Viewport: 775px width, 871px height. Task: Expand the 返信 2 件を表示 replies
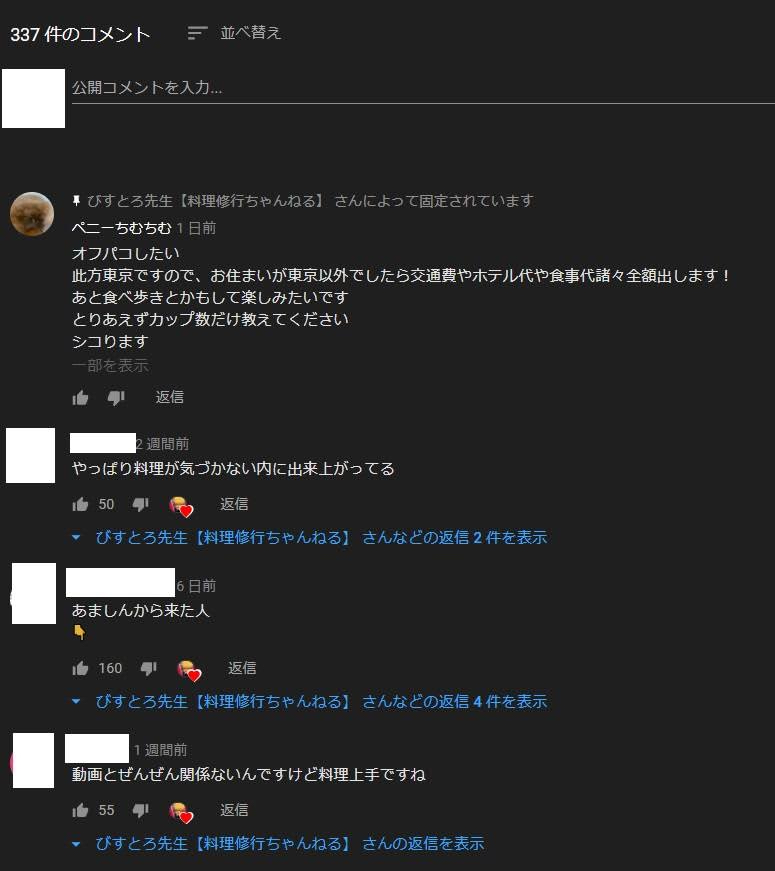tap(310, 538)
